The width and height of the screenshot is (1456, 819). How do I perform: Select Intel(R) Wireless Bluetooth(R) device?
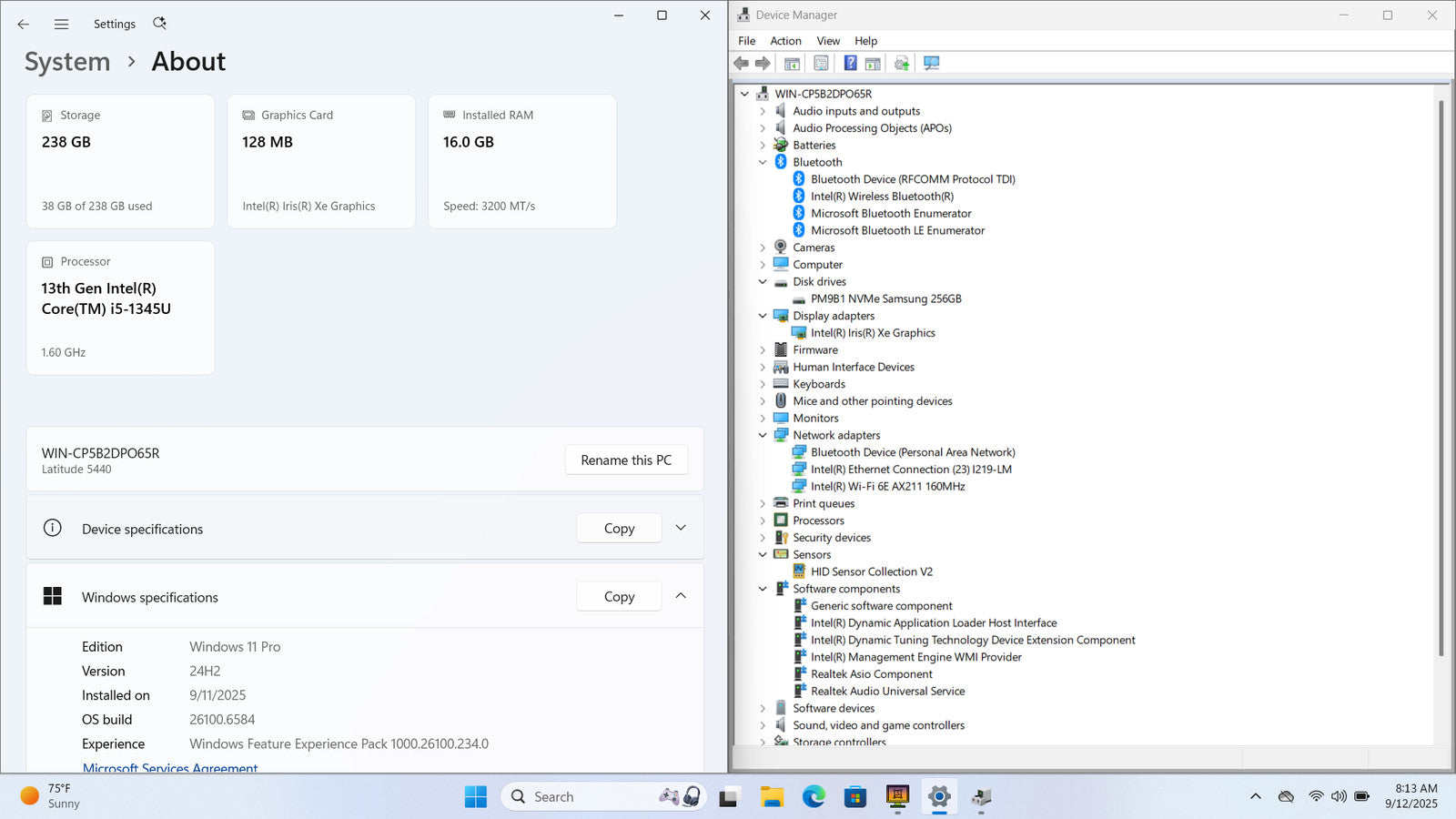882,197
